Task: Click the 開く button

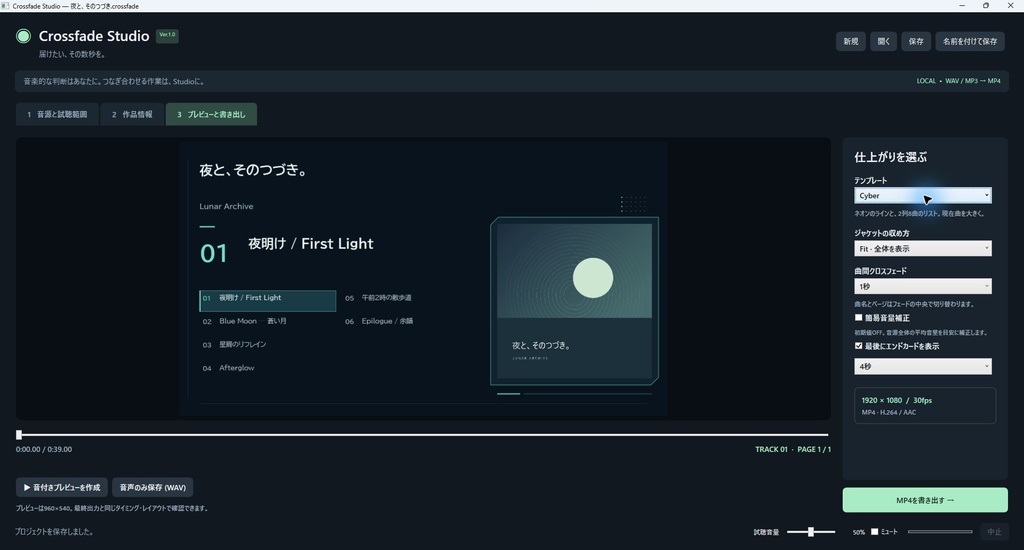Action: coord(884,41)
